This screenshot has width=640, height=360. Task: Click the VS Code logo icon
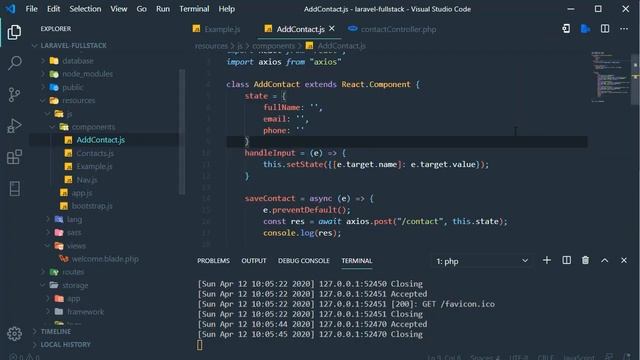click(x=10, y=9)
